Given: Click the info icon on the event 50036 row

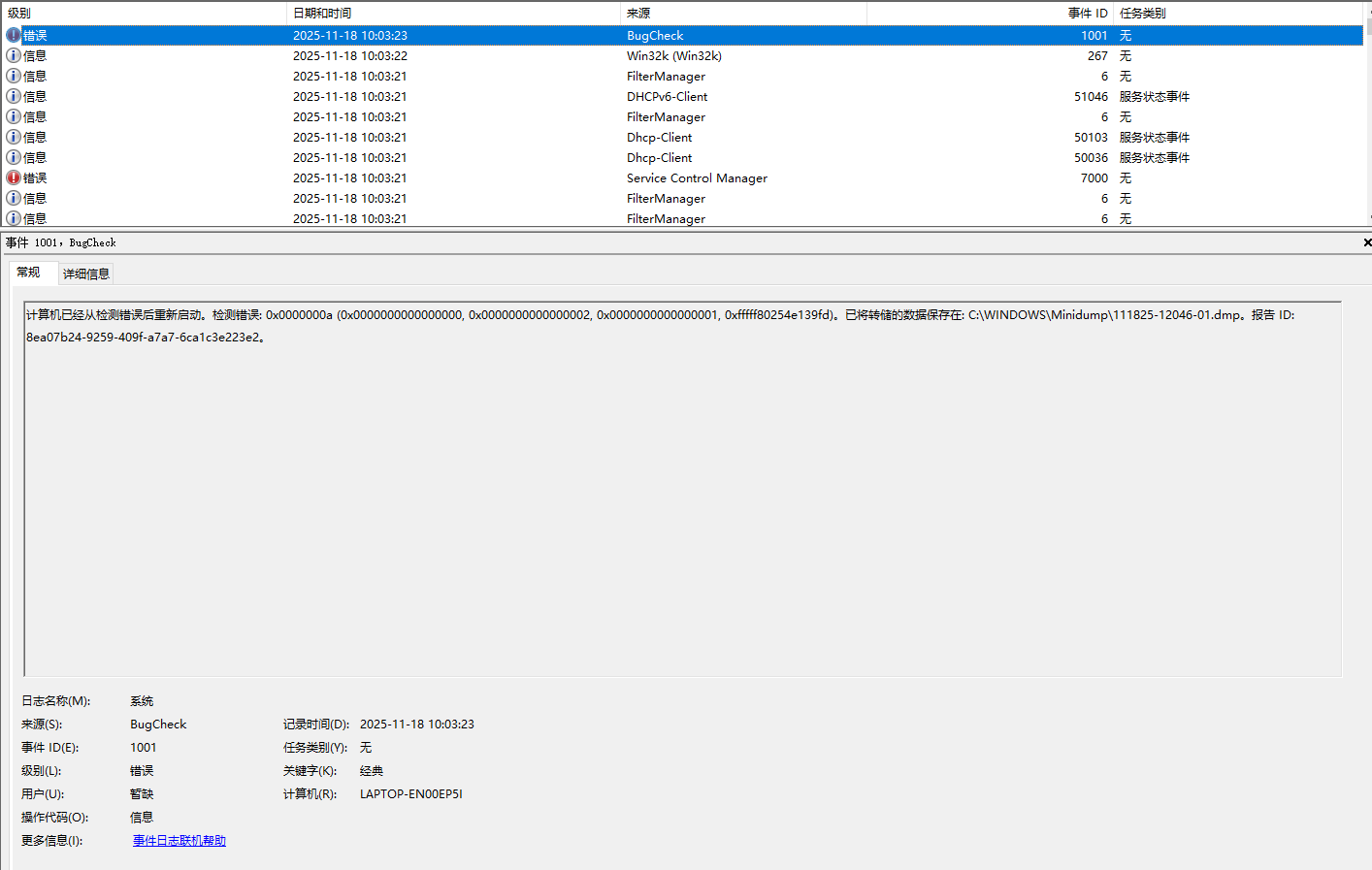Looking at the screenshot, I should 14,157.
